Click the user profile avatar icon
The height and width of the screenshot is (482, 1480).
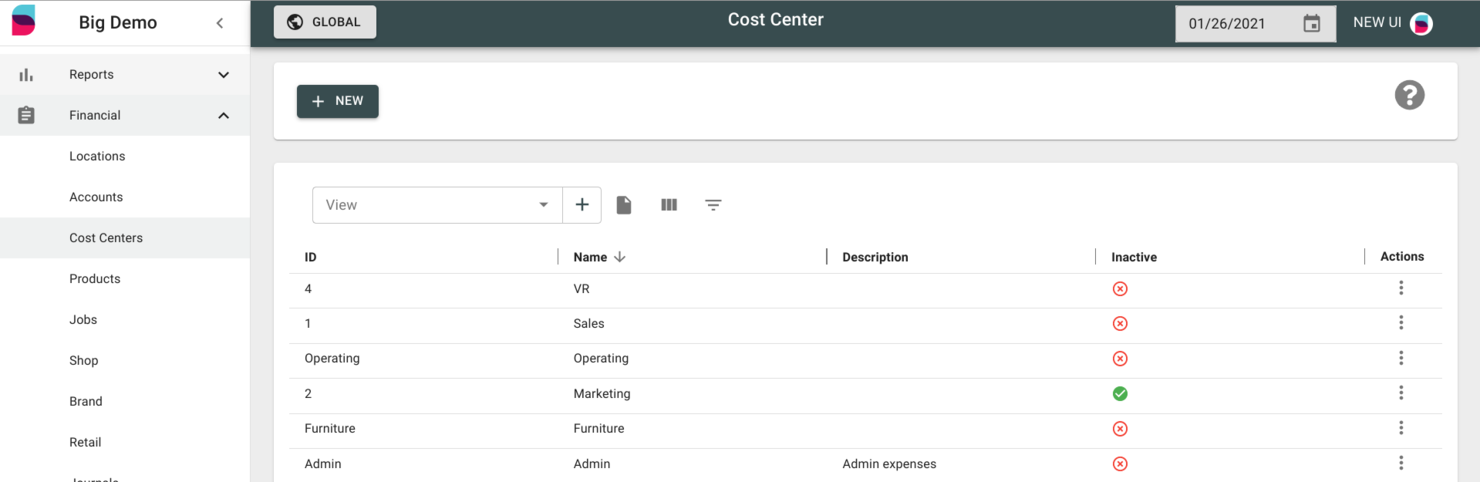click(x=1421, y=24)
